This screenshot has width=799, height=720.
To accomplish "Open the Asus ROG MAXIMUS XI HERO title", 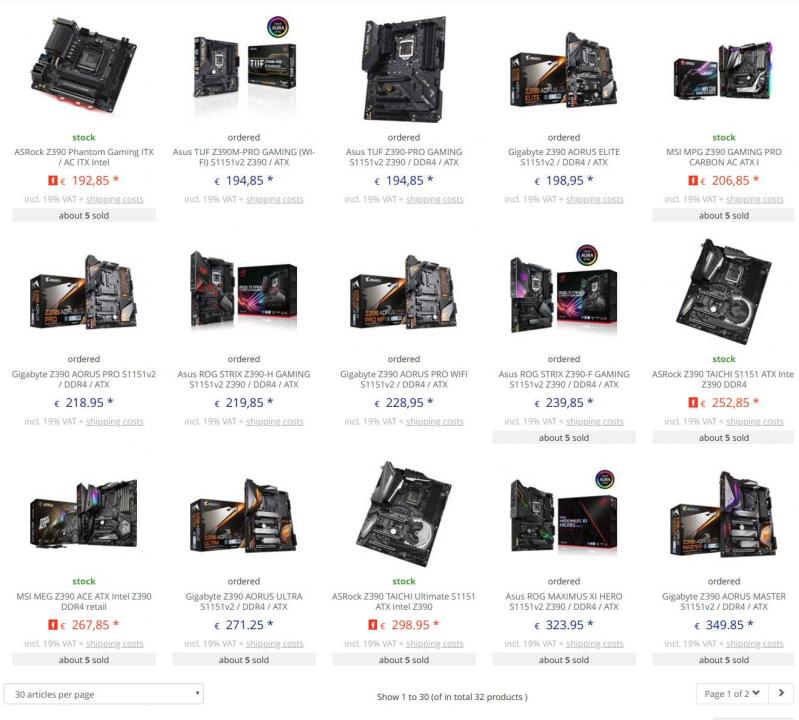I will 564,601.
